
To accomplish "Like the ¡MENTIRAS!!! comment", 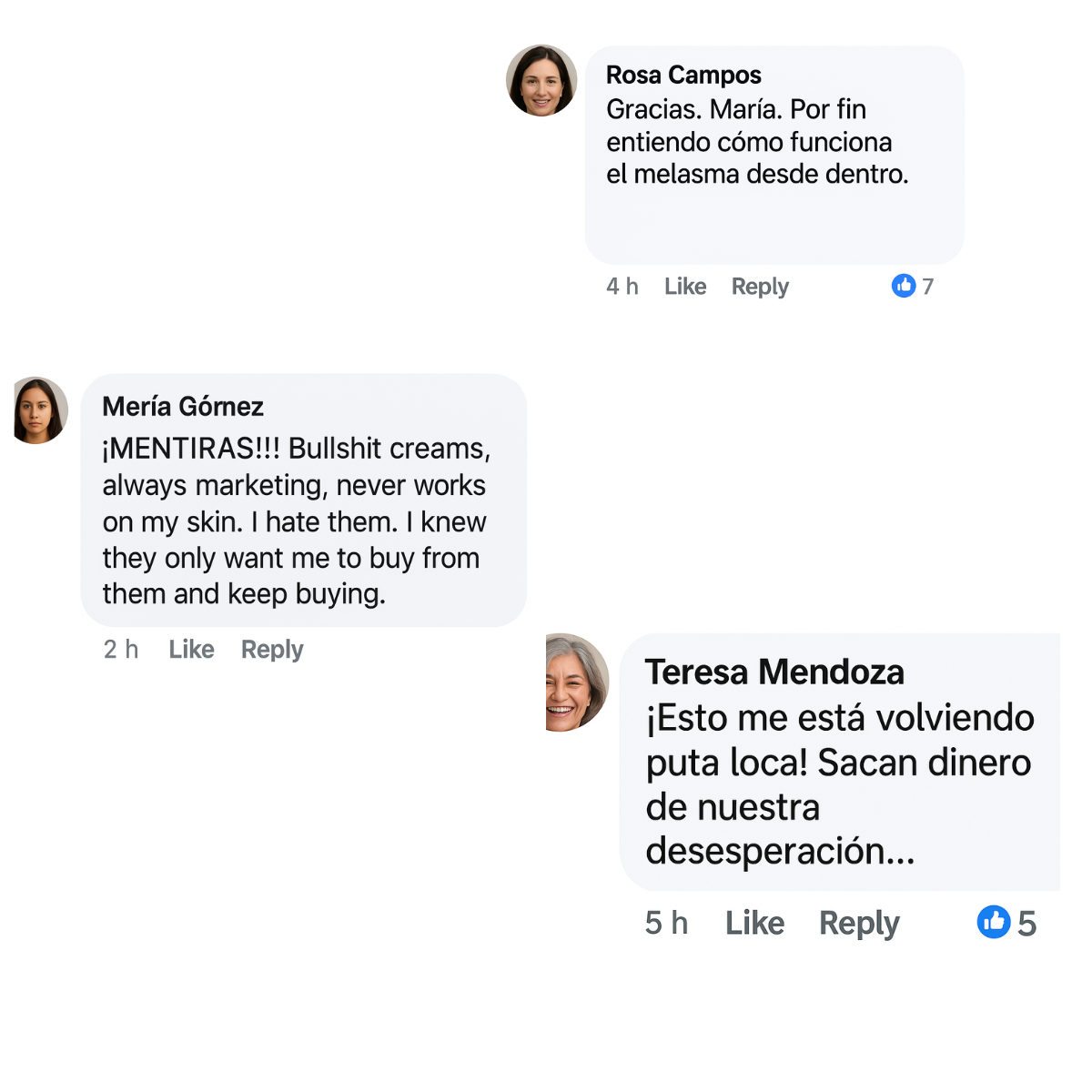I will coord(191,649).
